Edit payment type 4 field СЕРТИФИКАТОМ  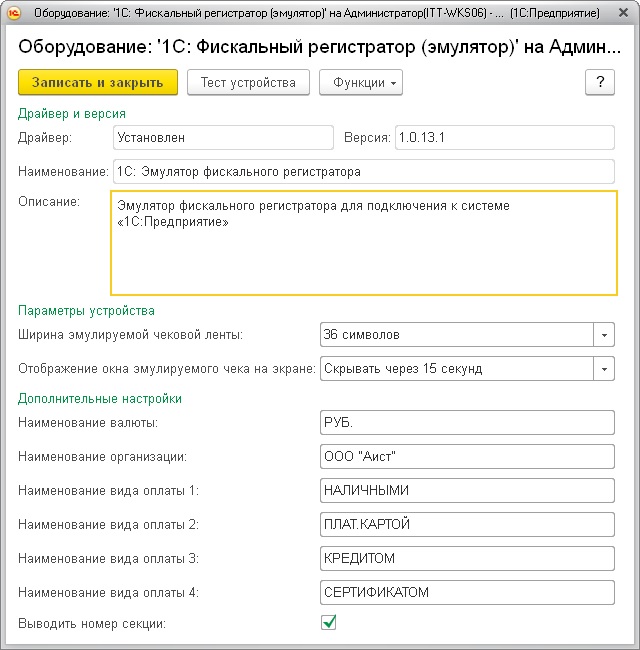466,593
